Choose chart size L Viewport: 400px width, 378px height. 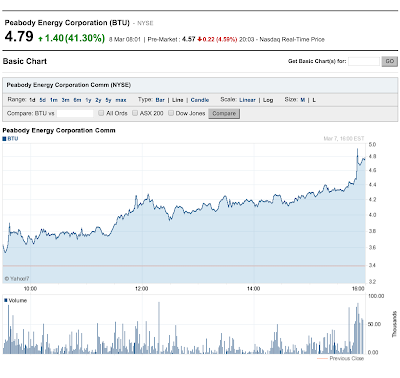pos(314,100)
